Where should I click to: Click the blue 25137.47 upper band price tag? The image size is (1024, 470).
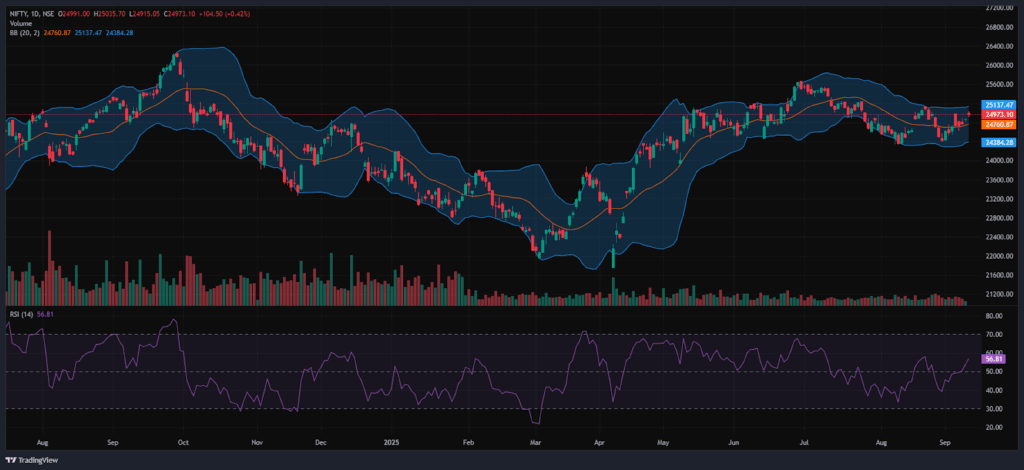point(1000,105)
